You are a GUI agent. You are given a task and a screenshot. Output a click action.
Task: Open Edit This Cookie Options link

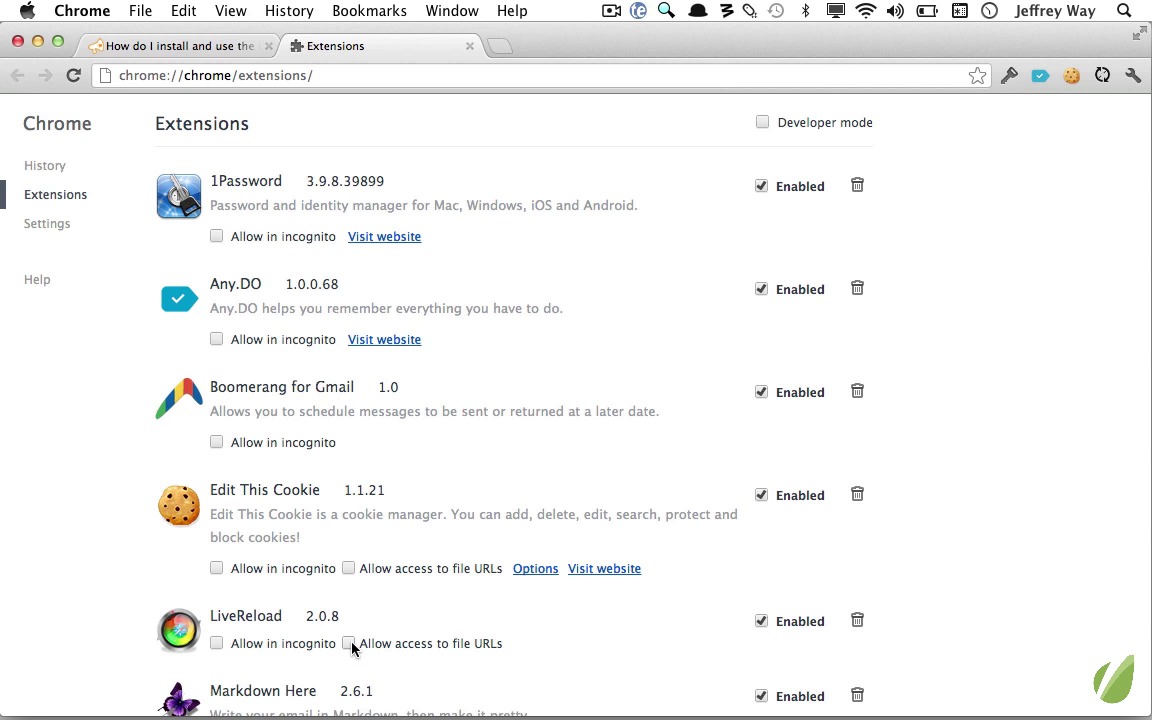coord(536,569)
